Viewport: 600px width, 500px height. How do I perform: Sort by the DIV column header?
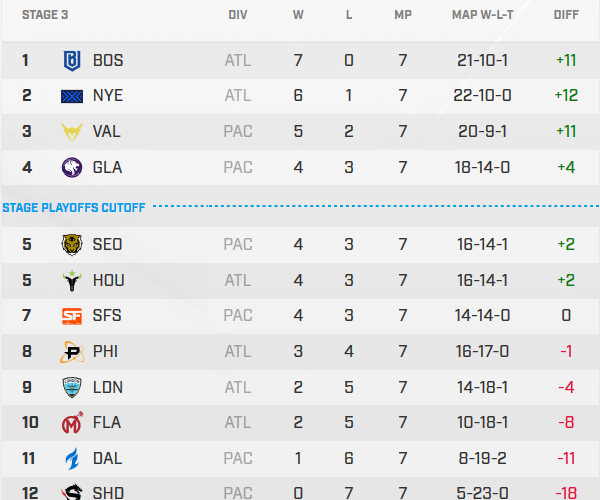coord(238,16)
